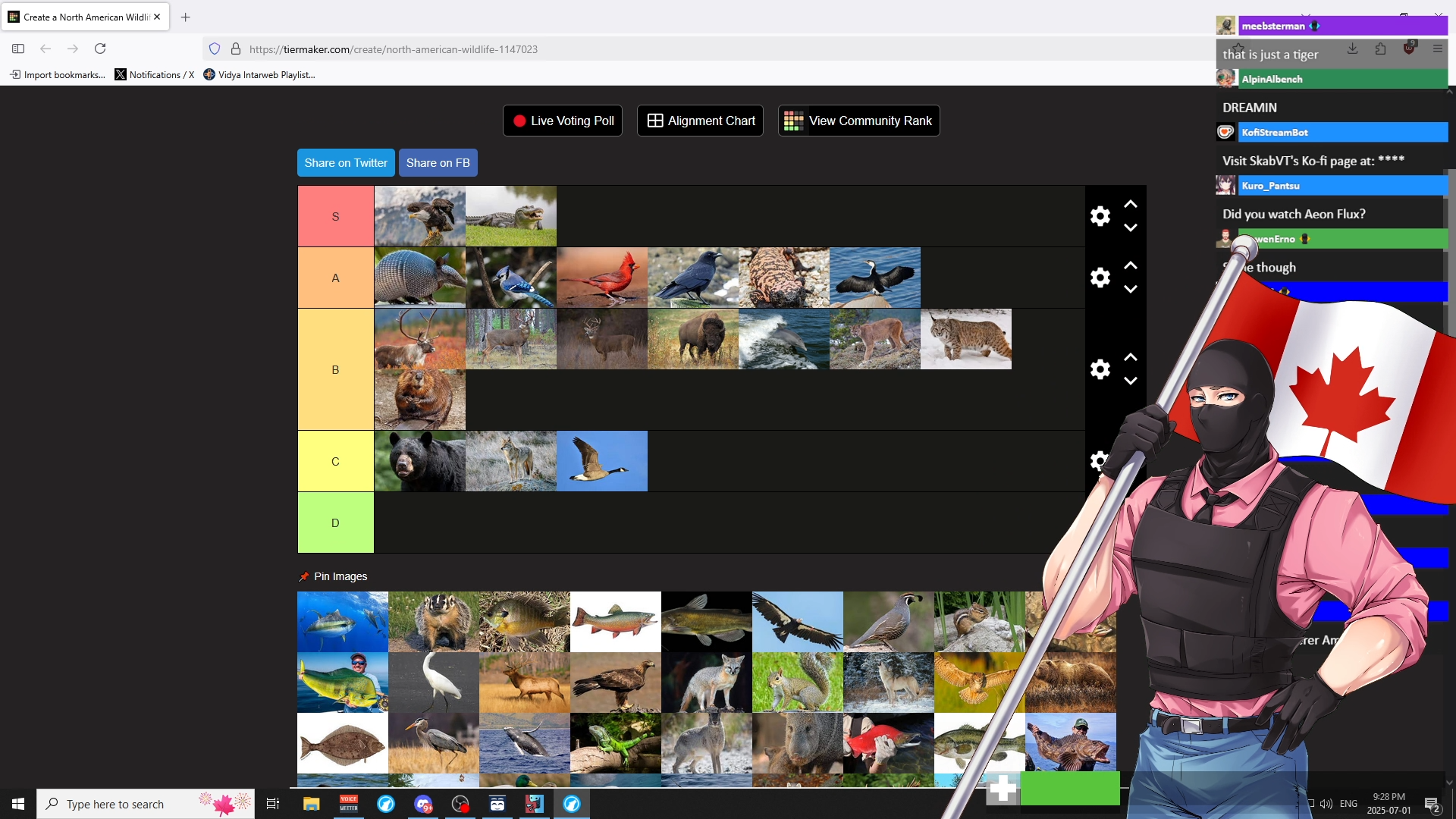
Task: Pick the badger image from pool
Action: (x=434, y=622)
